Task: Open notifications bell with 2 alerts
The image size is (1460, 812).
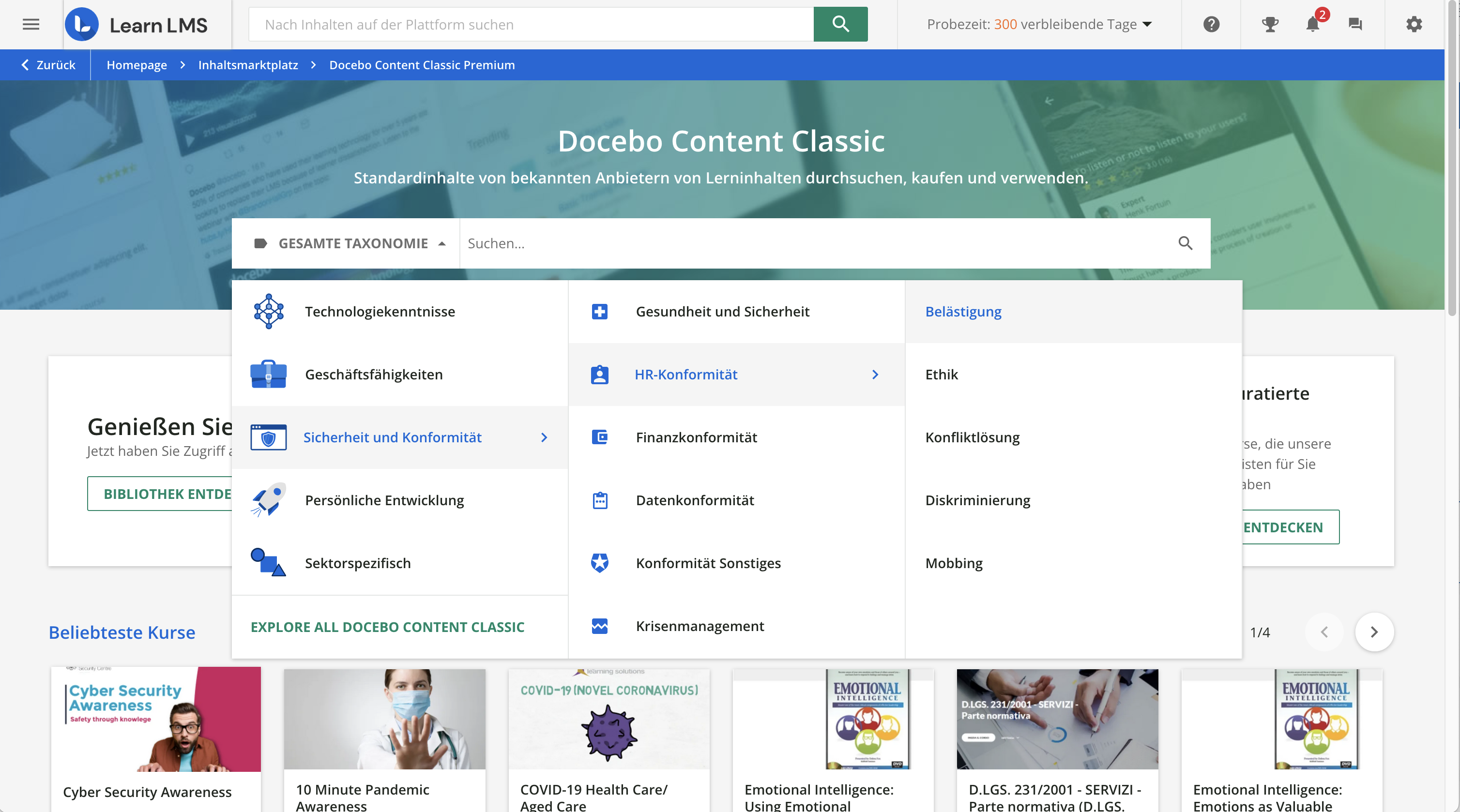Action: (x=1314, y=23)
